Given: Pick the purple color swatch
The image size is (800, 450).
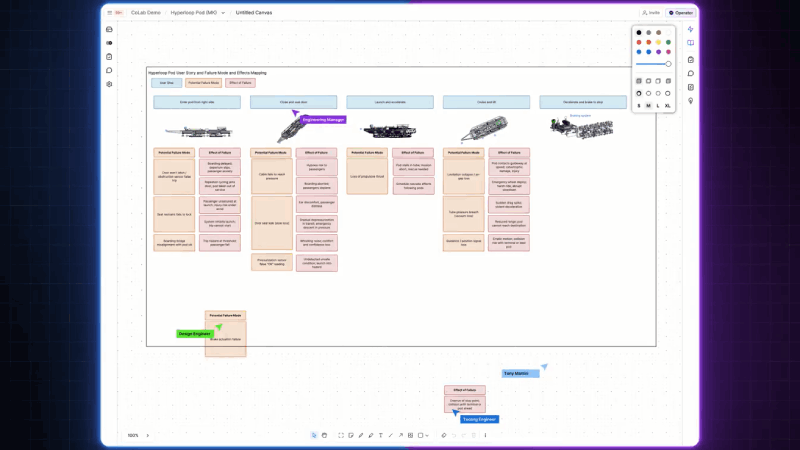Looking at the screenshot, I should [658, 52].
